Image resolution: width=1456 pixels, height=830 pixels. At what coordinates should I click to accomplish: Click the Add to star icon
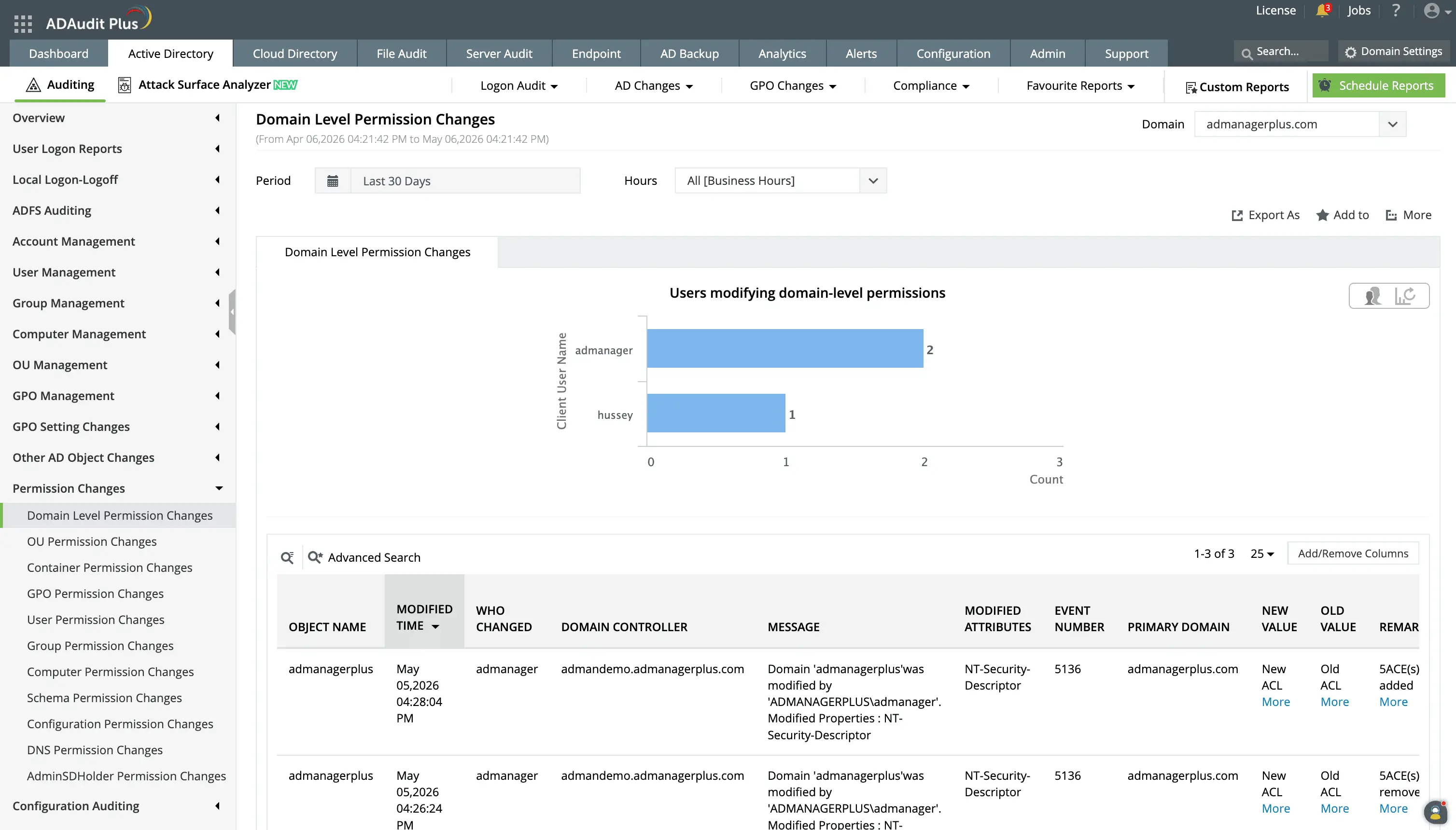pyautogui.click(x=1322, y=215)
